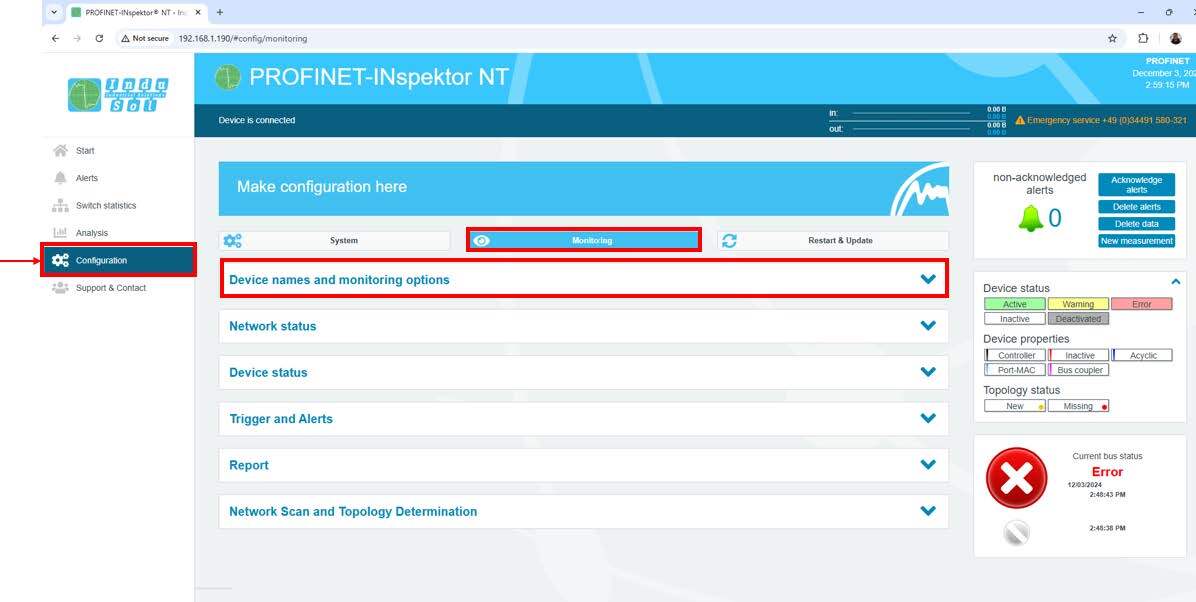Click the Deactivated status legend box

[x=1078, y=319]
